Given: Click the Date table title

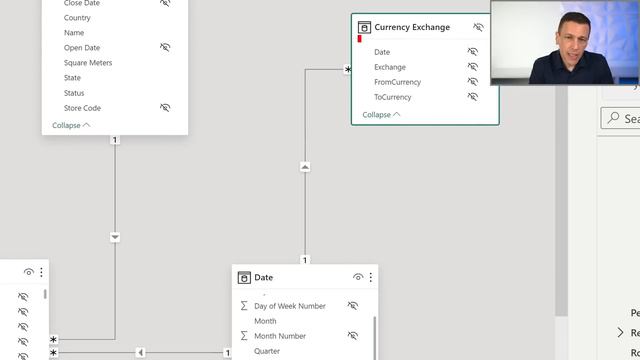Looking at the screenshot, I should pyautogui.click(x=263, y=278).
